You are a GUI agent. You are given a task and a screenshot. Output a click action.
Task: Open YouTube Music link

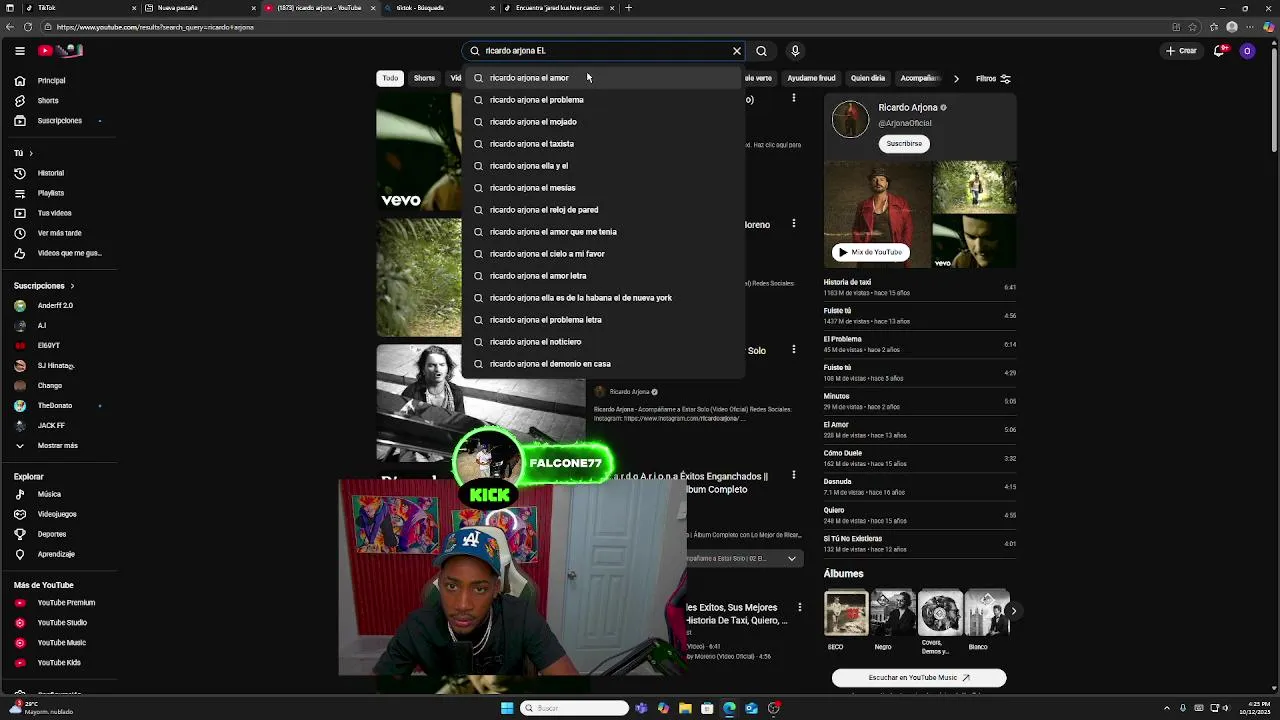[61, 643]
